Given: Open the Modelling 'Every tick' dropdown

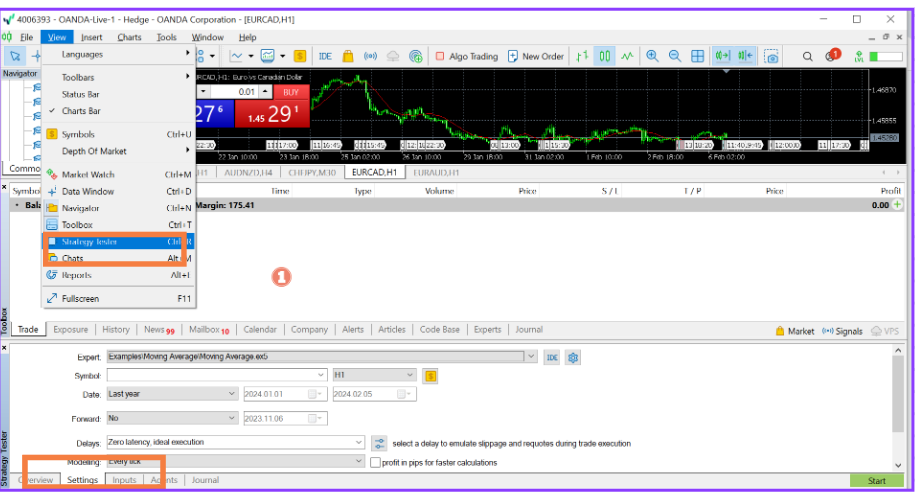Looking at the screenshot, I should click(358, 461).
